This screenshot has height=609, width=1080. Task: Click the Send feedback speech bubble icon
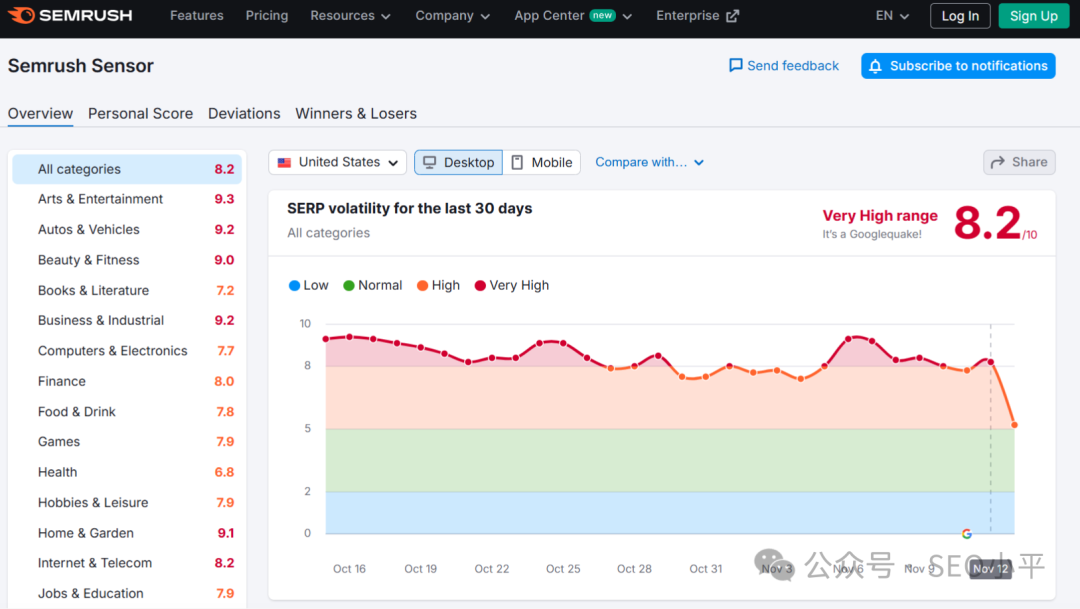(736, 65)
